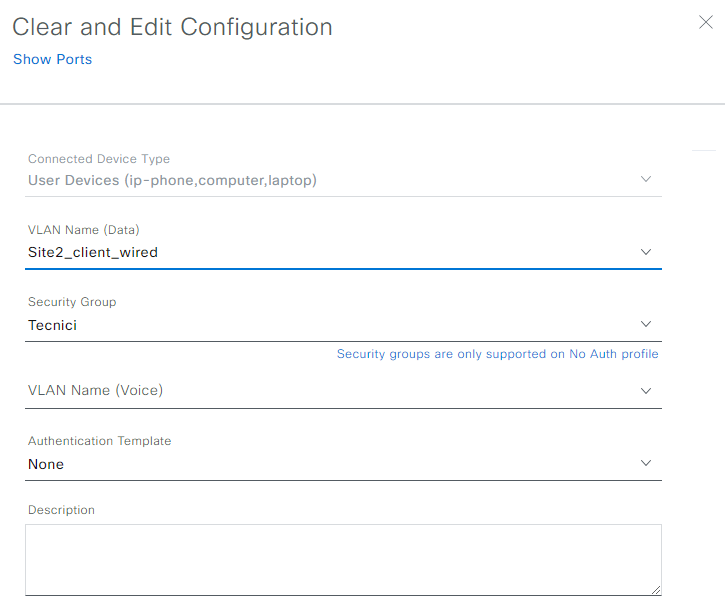The image size is (725, 603).
Task: Open the Site2_client_wired VLAN dropdown
Action: pyautogui.click(x=93, y=252)
